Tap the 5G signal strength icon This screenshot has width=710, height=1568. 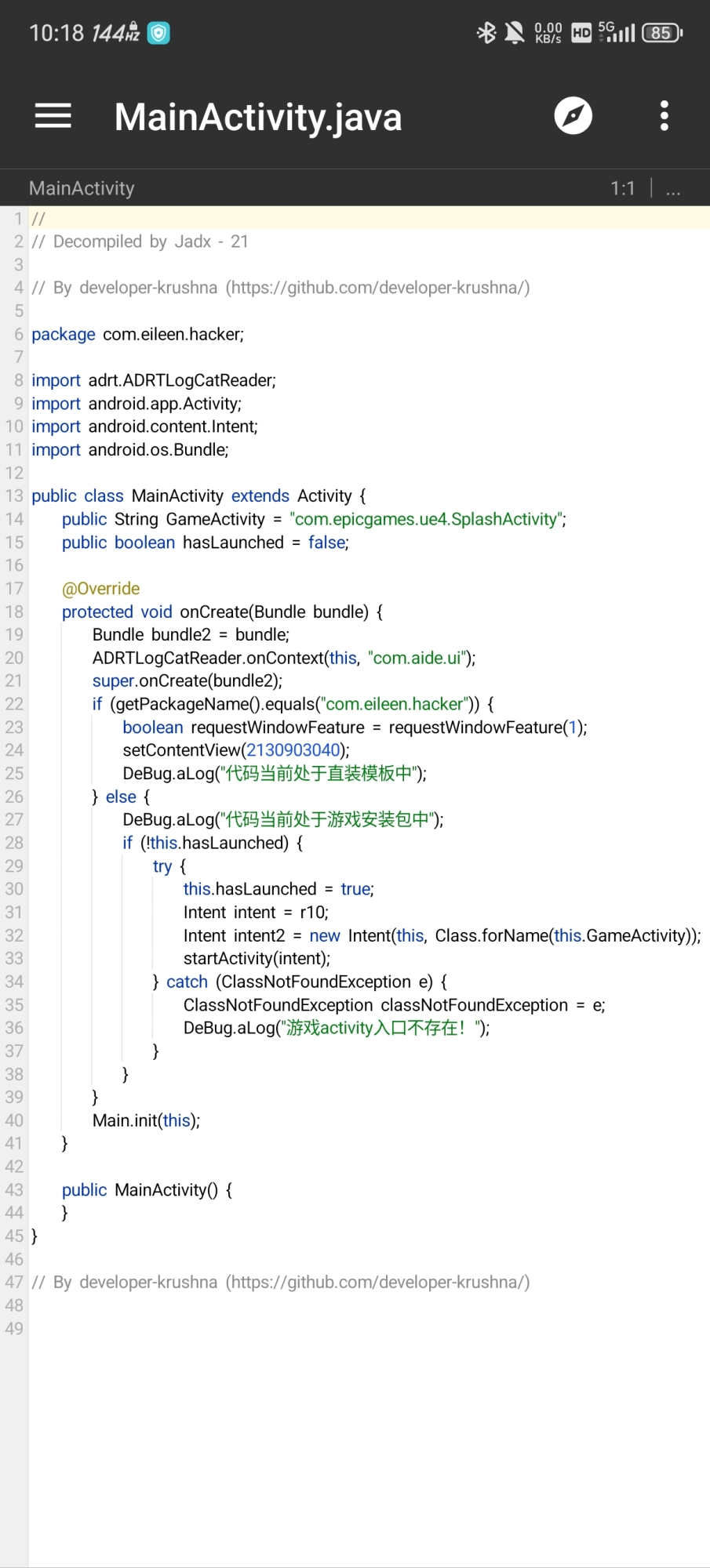point(617,32)
